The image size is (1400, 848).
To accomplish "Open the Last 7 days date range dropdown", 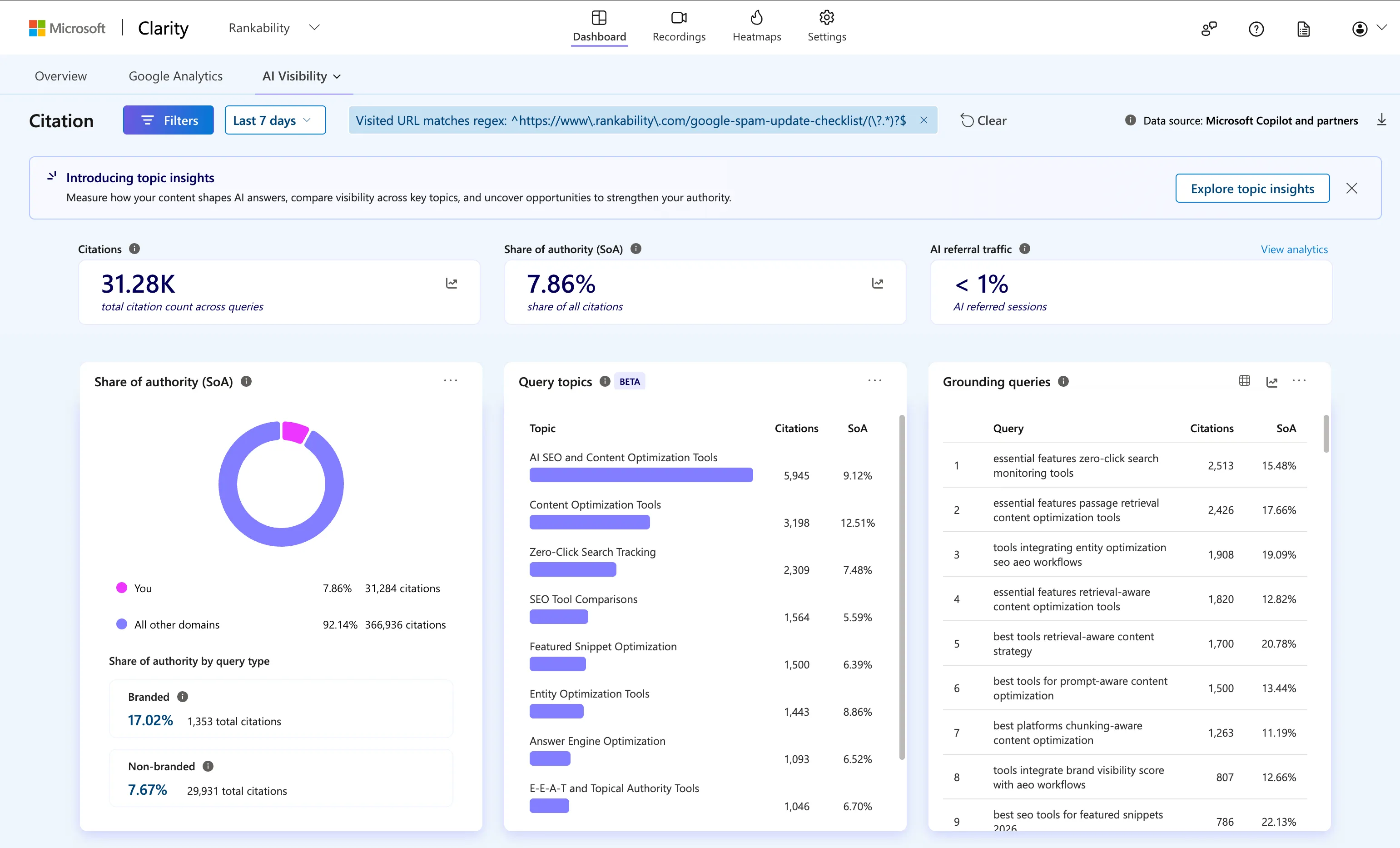I will click(x=275, y=120).
